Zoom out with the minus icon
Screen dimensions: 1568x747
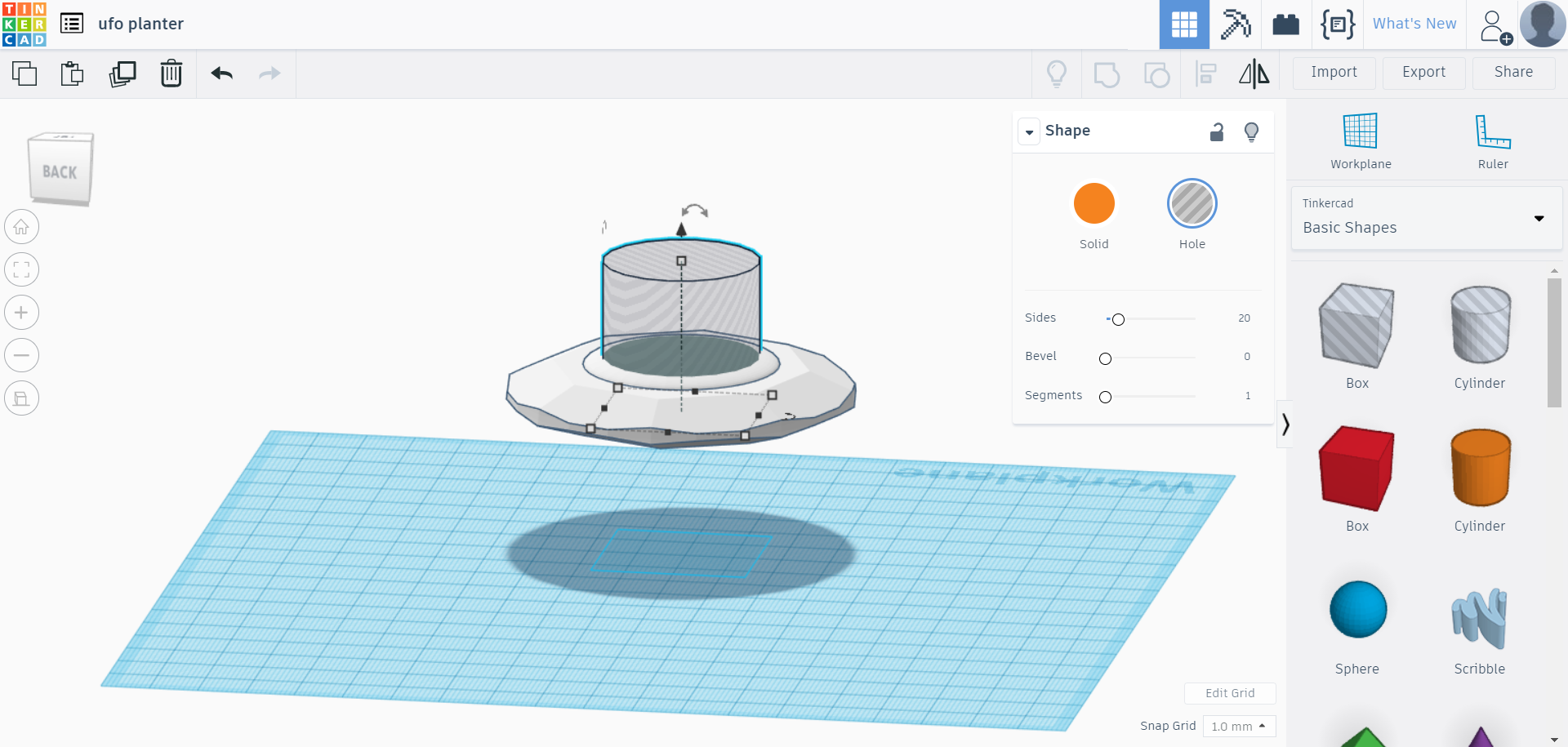[21, 355]
